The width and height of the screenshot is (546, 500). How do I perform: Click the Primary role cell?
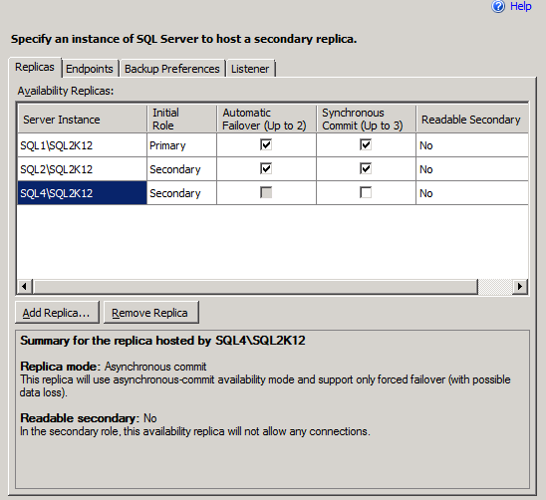click(x=181, y=145)
